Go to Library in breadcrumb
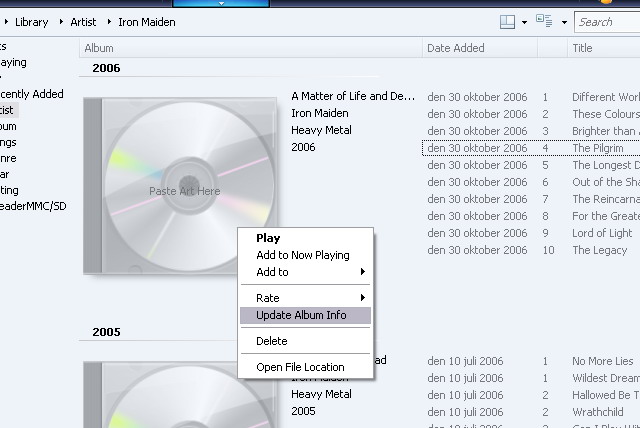 tap(31, 22)
